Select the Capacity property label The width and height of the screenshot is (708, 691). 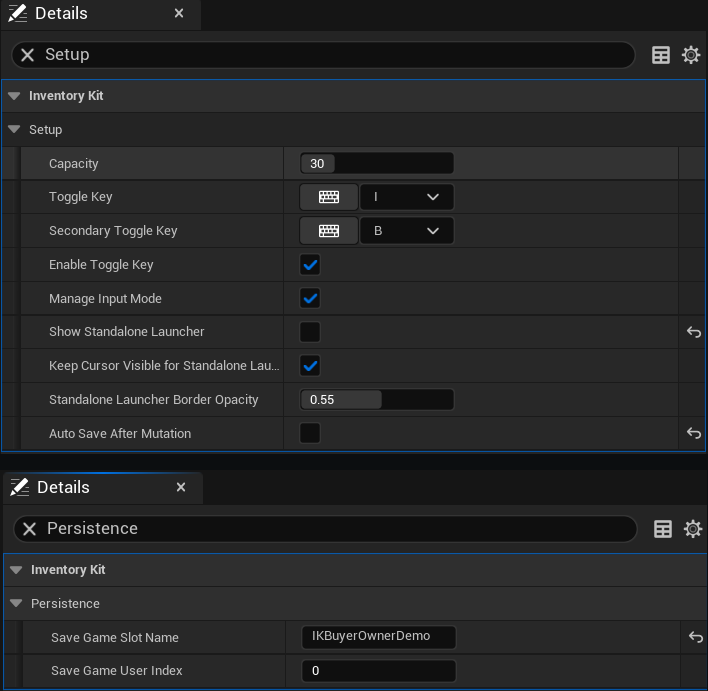pyautogui.click(x=74, y=163)
